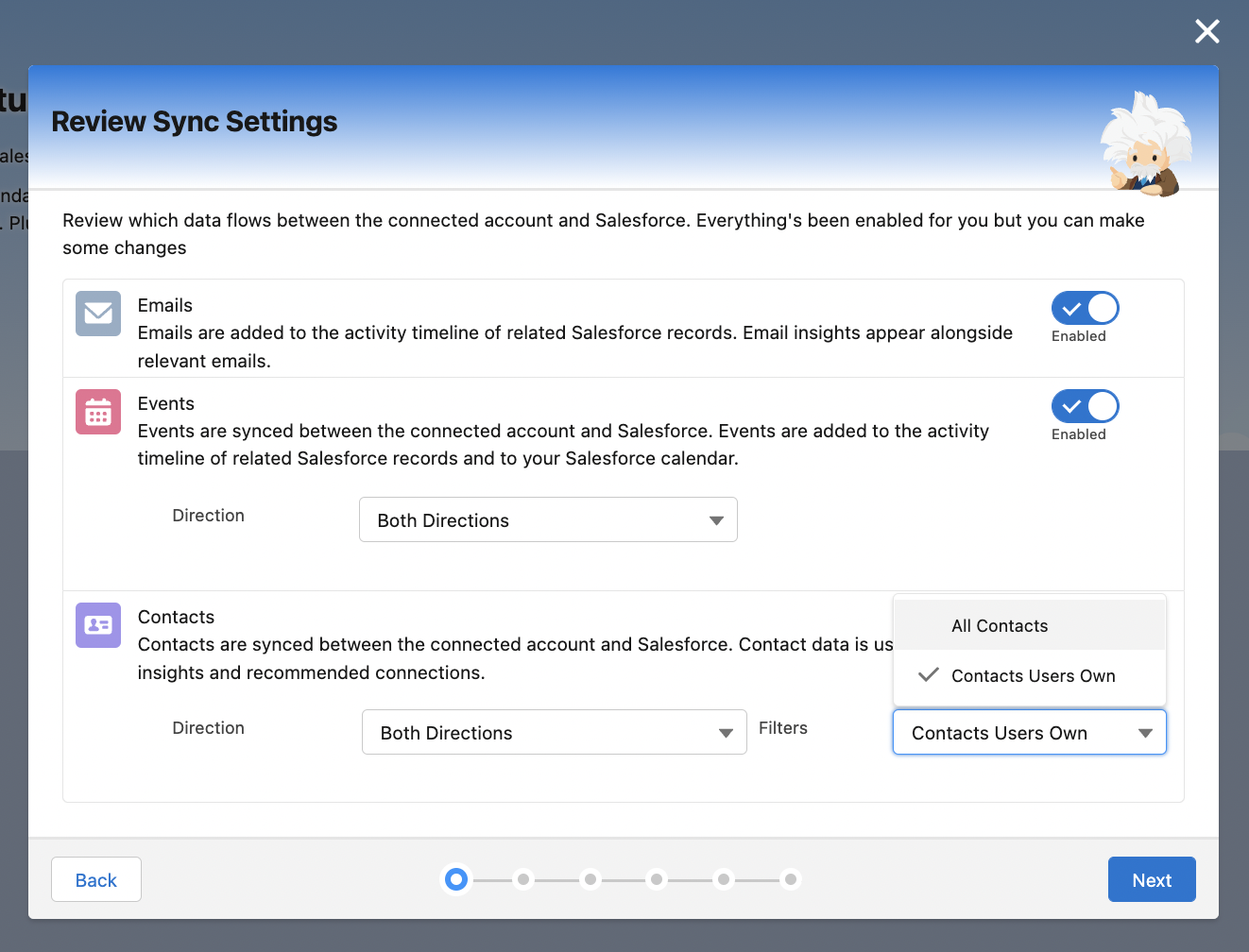Image resolution: width=1249 pixels, height=952 pixels.
Task: Click the Contacts section title
Action: tap(177, 617)
